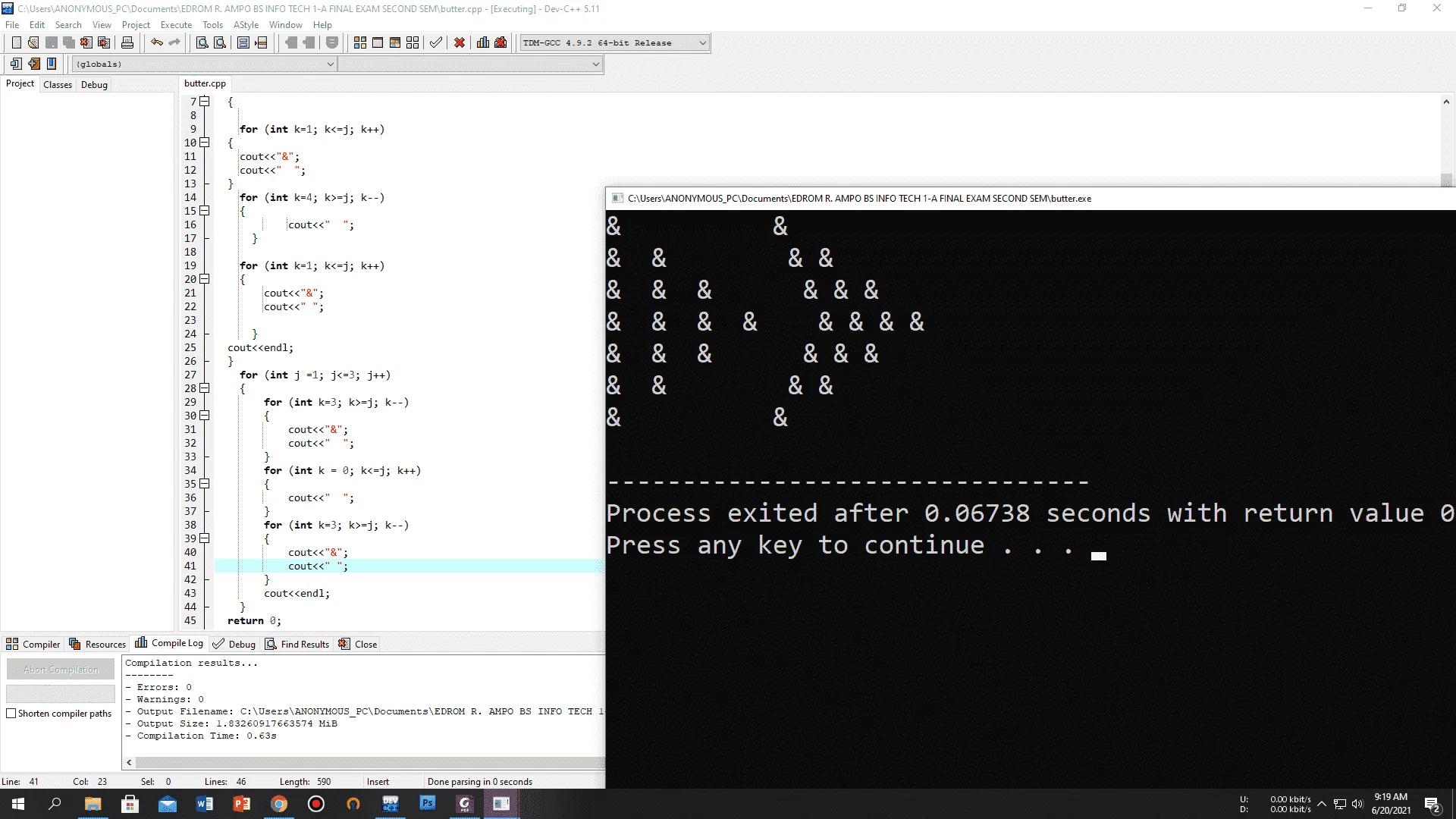Collapse the code fold at line 15
The image size is (1456, 819).
(x=205, y=210)
